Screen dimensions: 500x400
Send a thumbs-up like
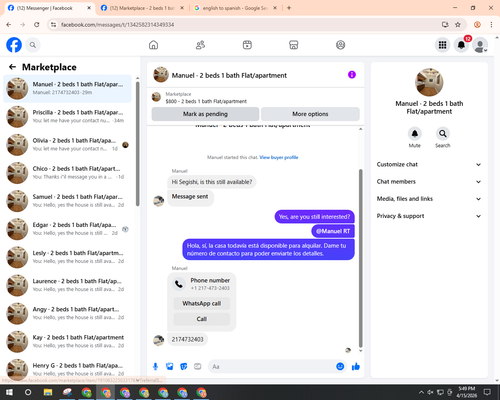click(356, 367)
